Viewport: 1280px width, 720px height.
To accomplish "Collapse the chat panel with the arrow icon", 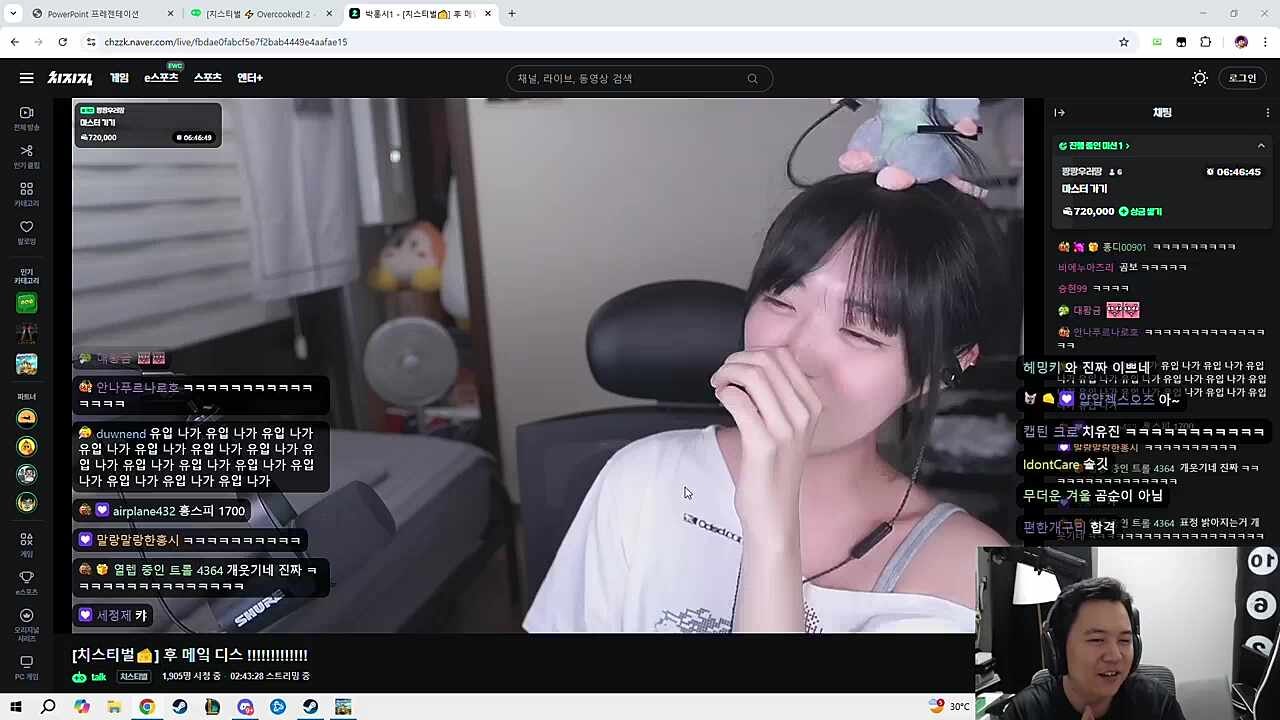I will (x=1059, y=113).
